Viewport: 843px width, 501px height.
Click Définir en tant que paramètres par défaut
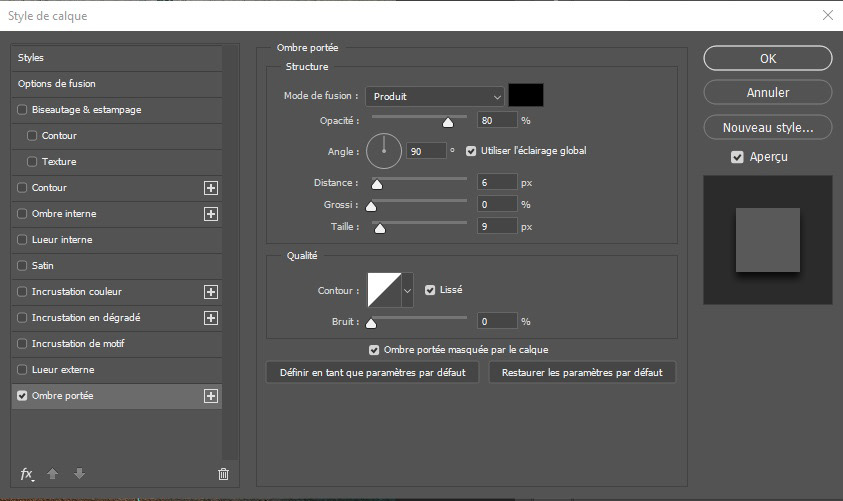tap(373, 373)
